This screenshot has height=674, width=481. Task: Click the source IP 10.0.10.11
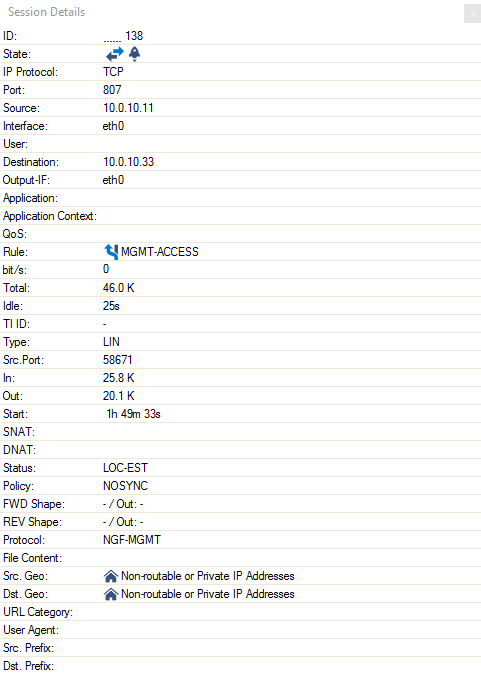tap(128, 107)
